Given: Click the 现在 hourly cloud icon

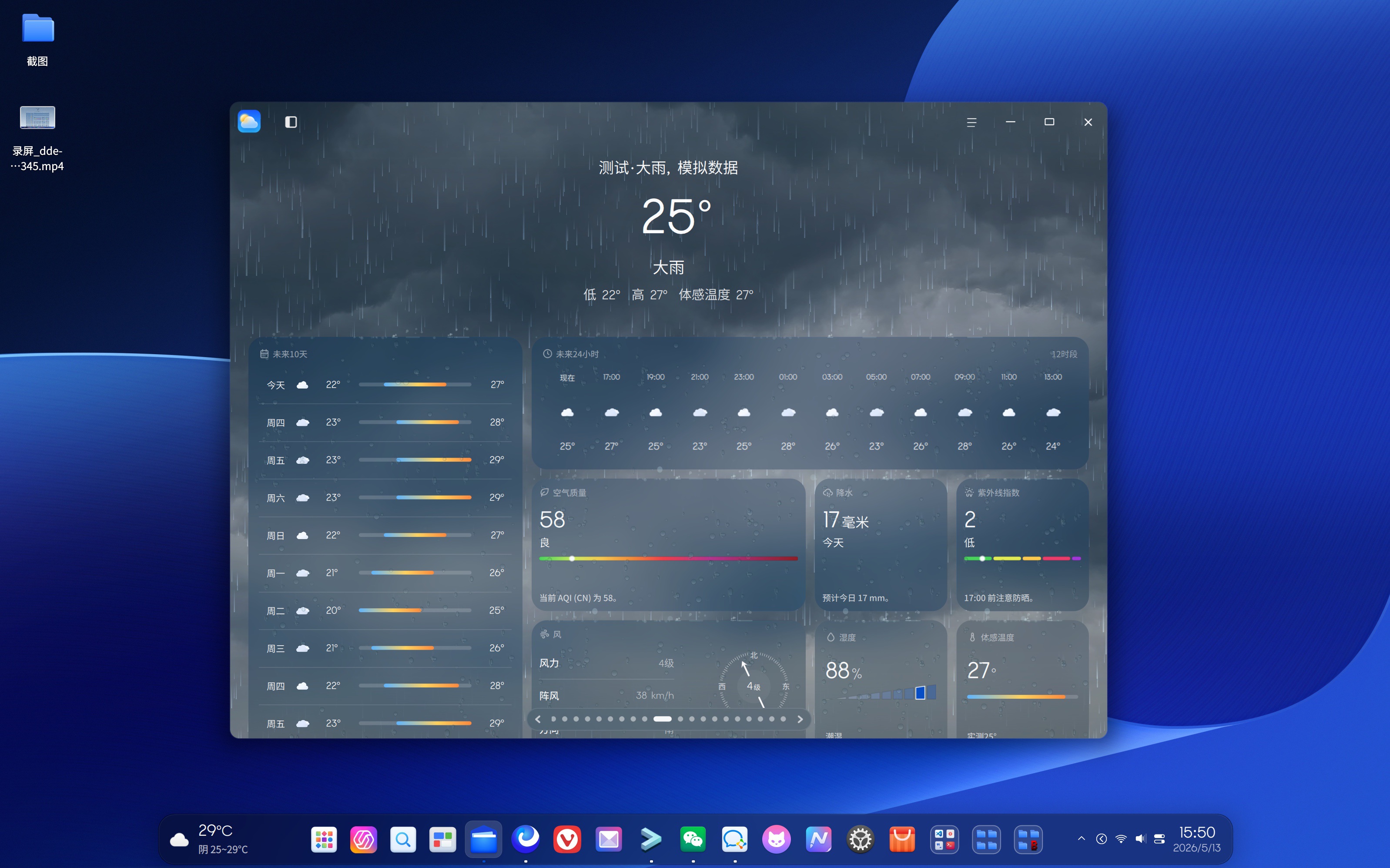Looking at the screenshot, I should pyautogui.click(x=567, y=412).
